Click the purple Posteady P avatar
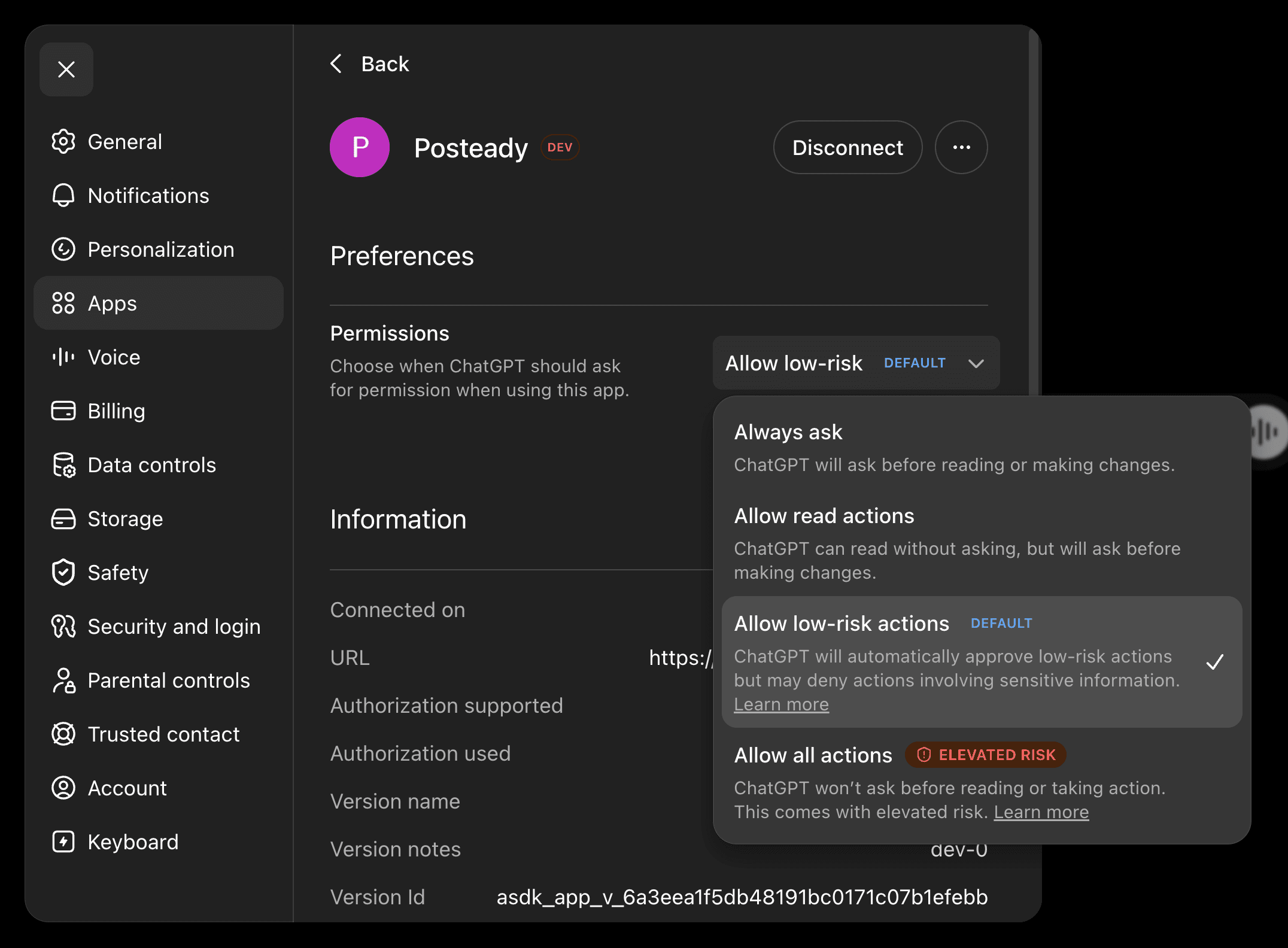Viewport: 1288px width, 948px height. point(360,147)
